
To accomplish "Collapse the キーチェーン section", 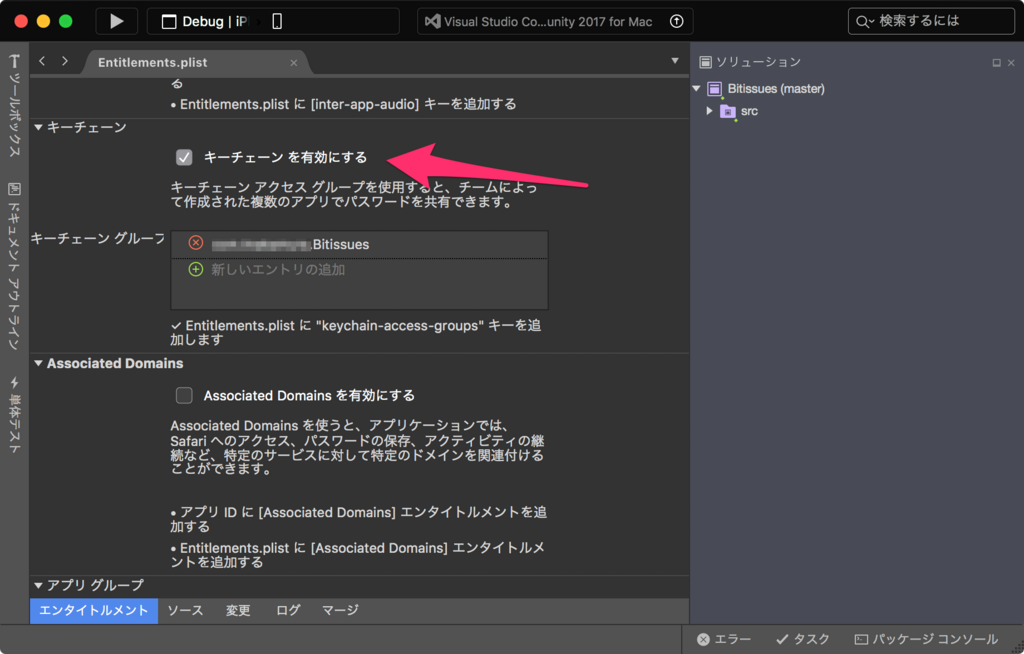I will (x=38, y=127).
